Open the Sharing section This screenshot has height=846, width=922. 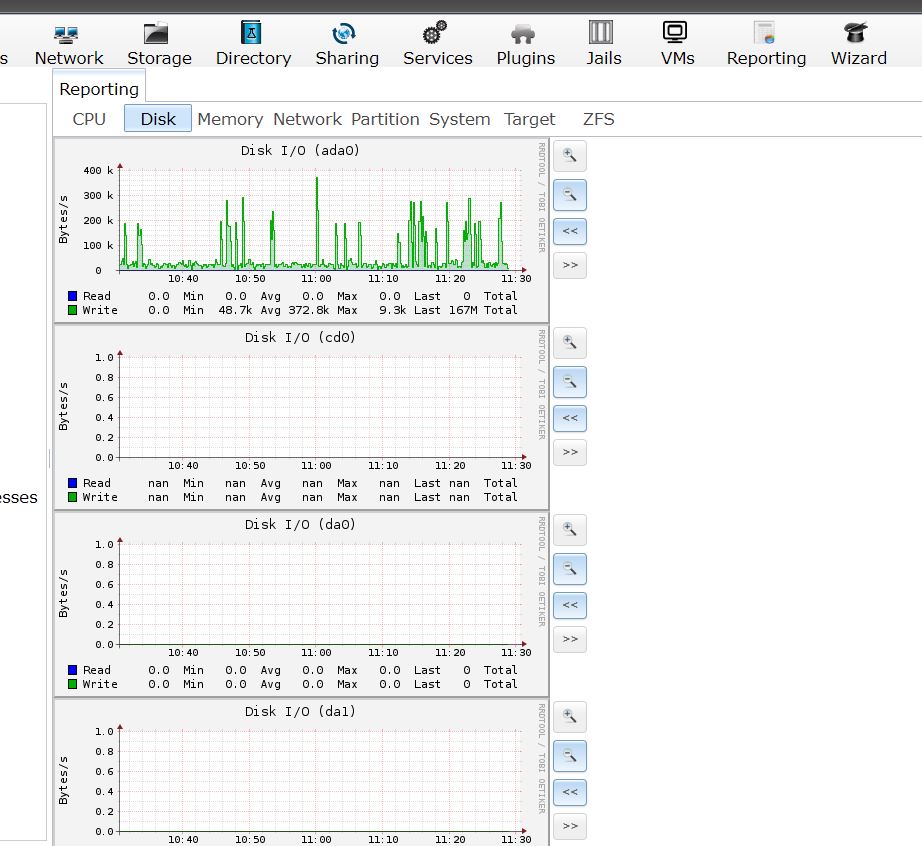[347, 45]
